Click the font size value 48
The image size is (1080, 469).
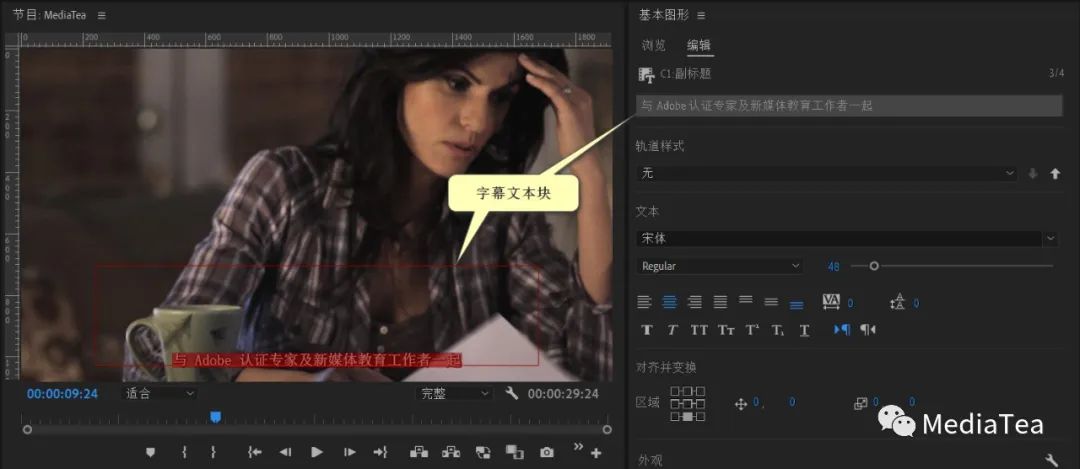(x=833, y=267)
